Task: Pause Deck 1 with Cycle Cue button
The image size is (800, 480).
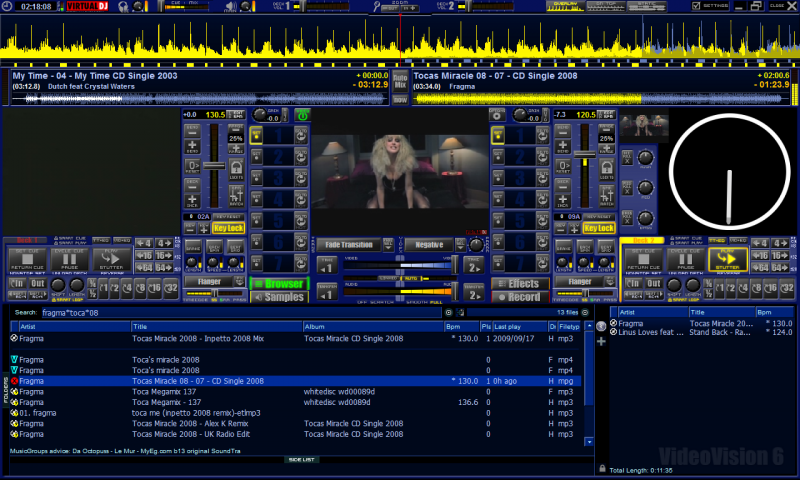Action: 69,260
